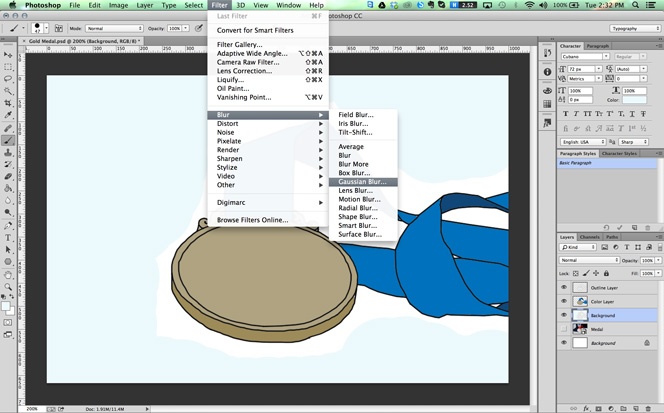The image size is (664, 413).
Task: Open Filter Gallery from the menu
Action: click(239, 45)
